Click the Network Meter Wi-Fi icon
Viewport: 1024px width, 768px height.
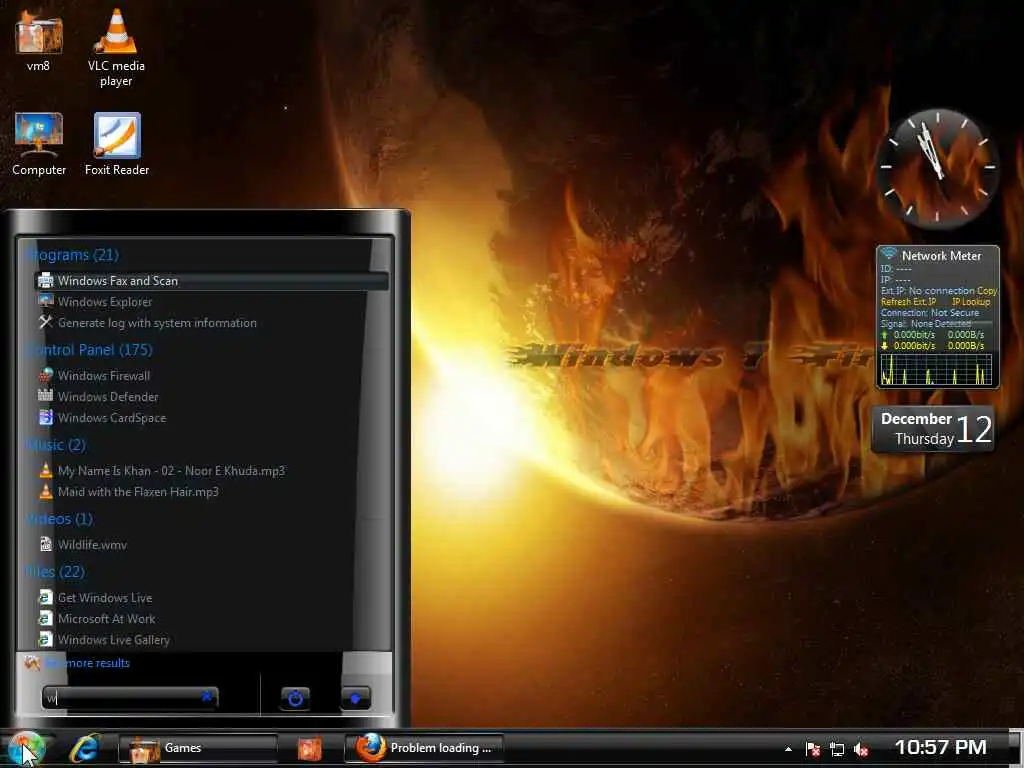888,253
